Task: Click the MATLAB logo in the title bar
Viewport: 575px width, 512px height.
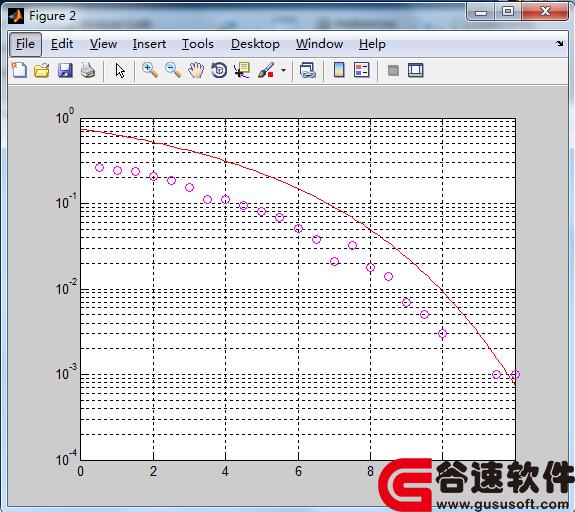Action: coord(16,16)
